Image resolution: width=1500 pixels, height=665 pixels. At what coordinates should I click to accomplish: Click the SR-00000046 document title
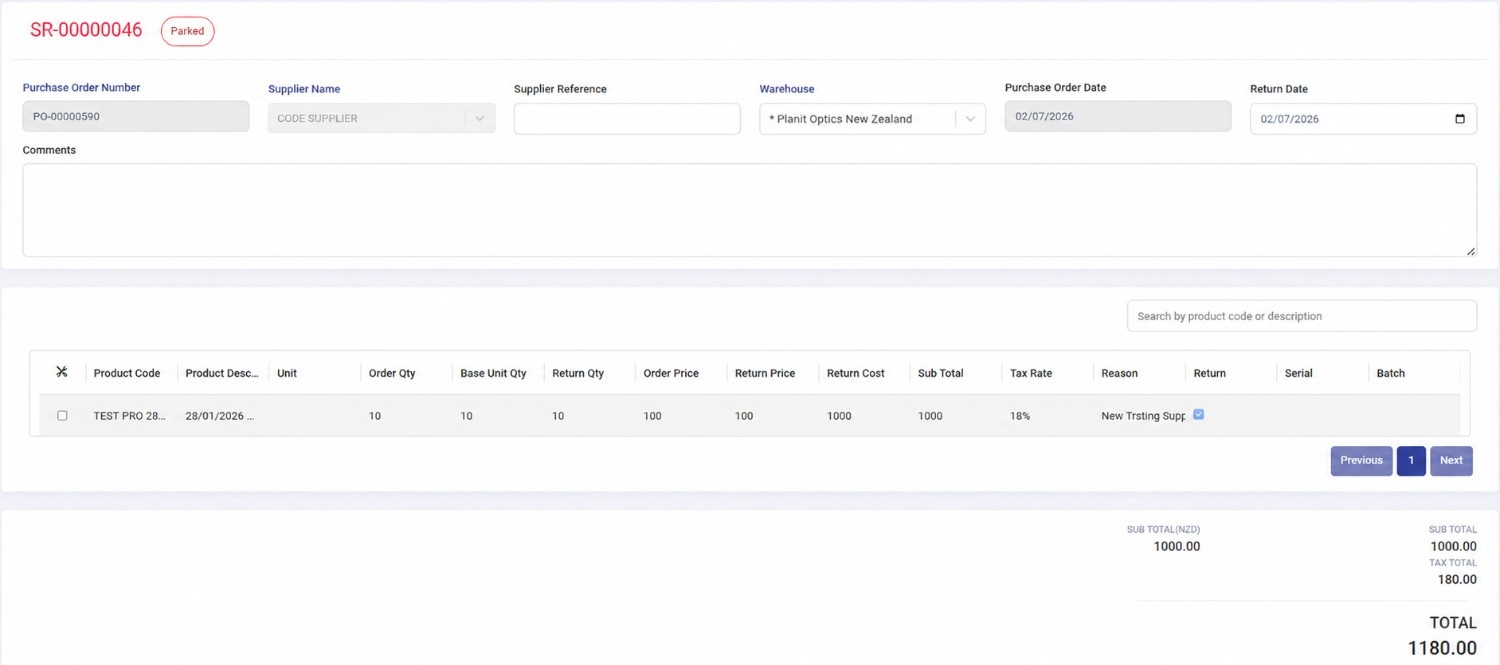[x=86, y=30]
